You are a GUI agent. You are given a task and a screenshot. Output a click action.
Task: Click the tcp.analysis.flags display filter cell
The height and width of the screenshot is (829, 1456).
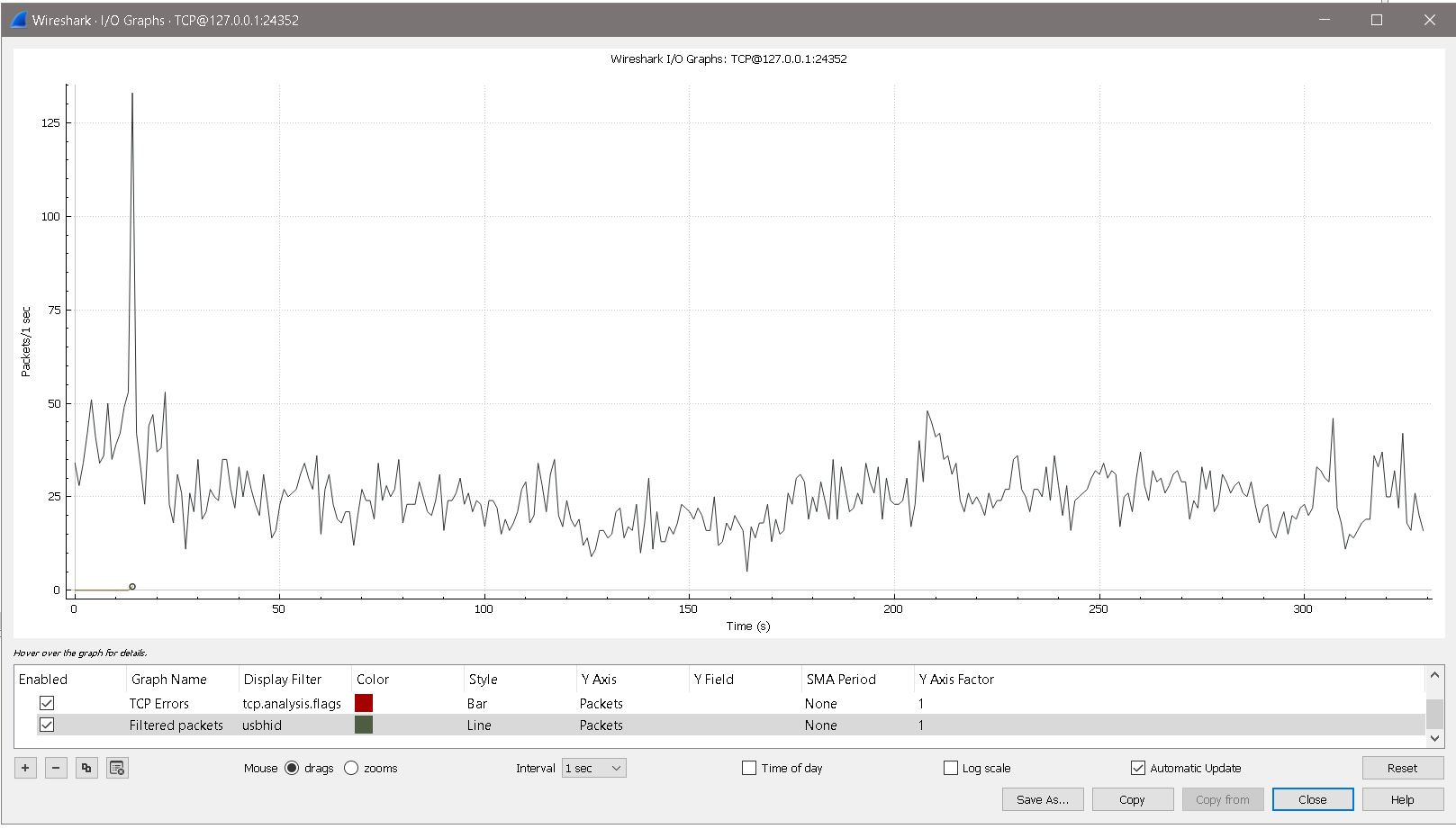pyautogui.click(x=292, y=704)
